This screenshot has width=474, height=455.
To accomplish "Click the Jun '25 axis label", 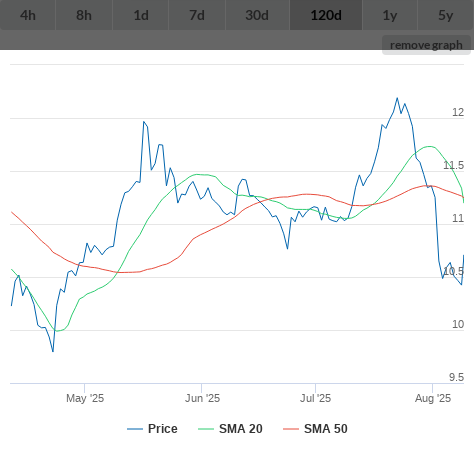I will point(202,398).
